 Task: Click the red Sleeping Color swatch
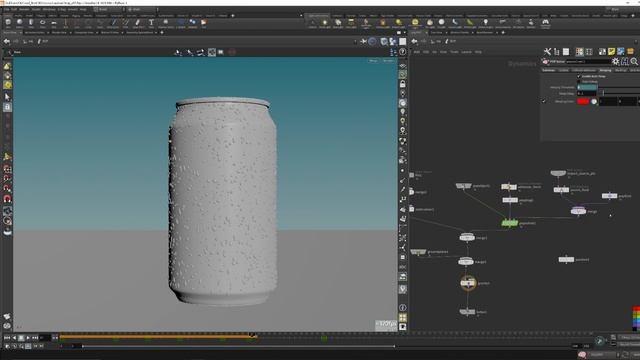click(583, 101)
